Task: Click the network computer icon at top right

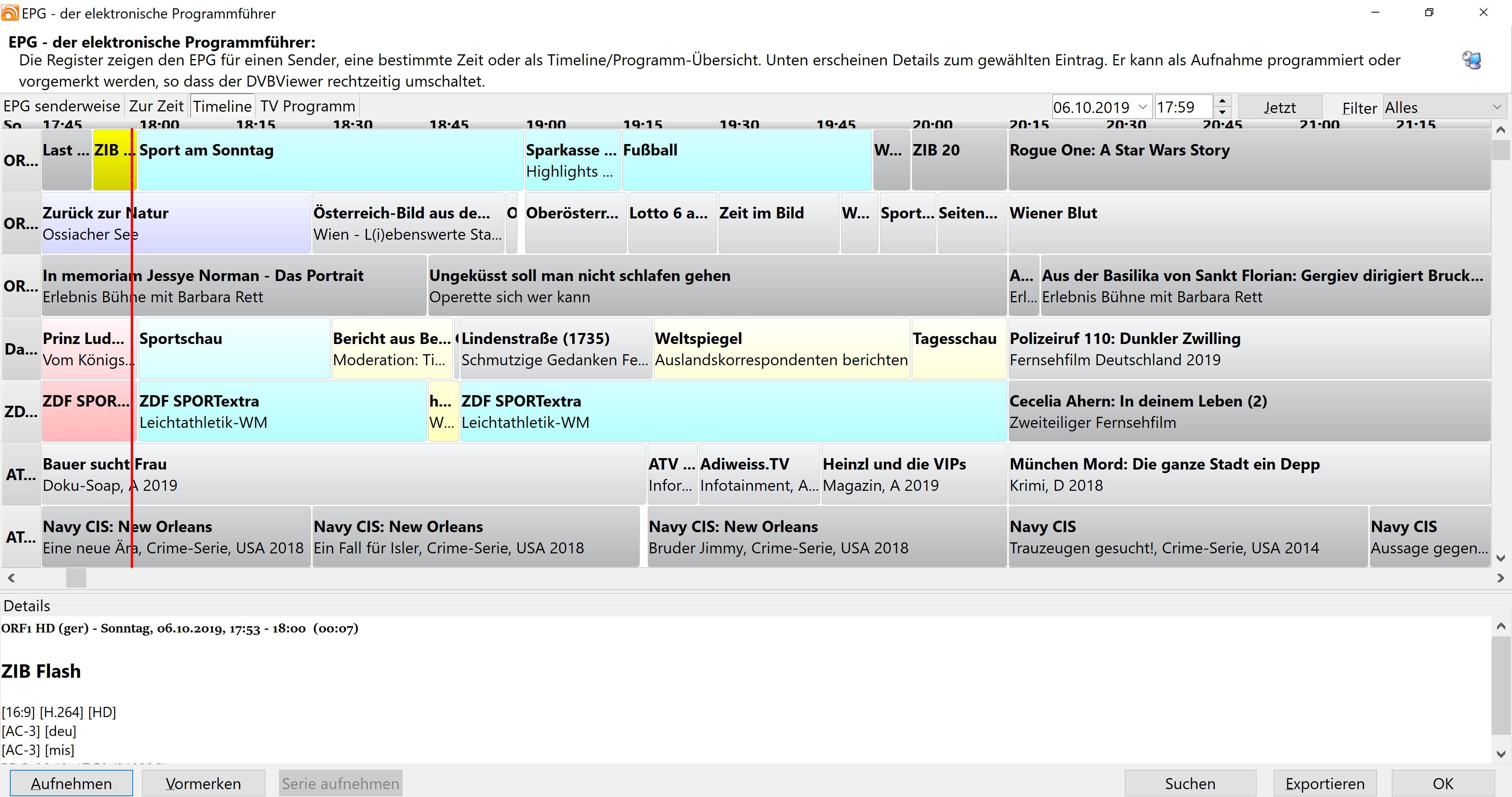Action: (x=1471, y=60)
